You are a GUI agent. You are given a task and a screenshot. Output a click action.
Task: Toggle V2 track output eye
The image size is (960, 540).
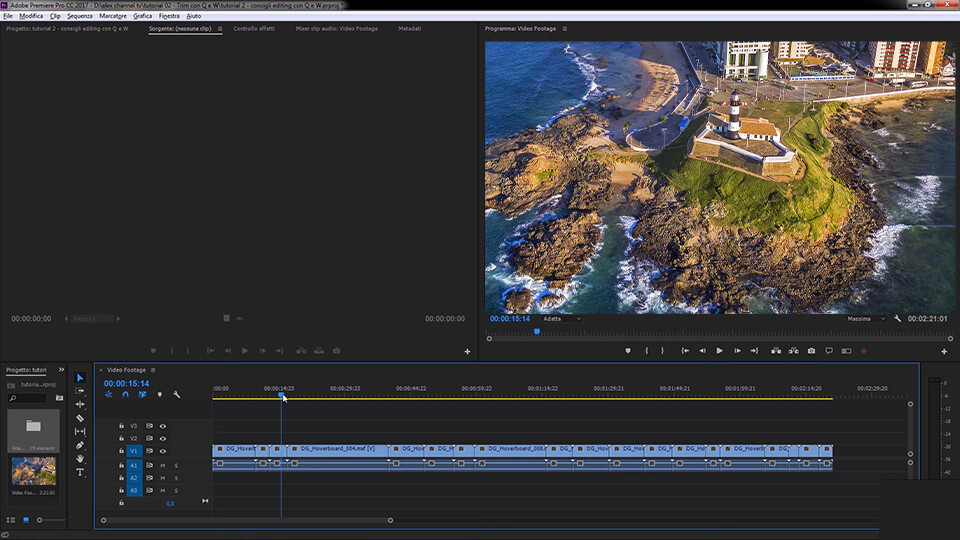[163, 438]
